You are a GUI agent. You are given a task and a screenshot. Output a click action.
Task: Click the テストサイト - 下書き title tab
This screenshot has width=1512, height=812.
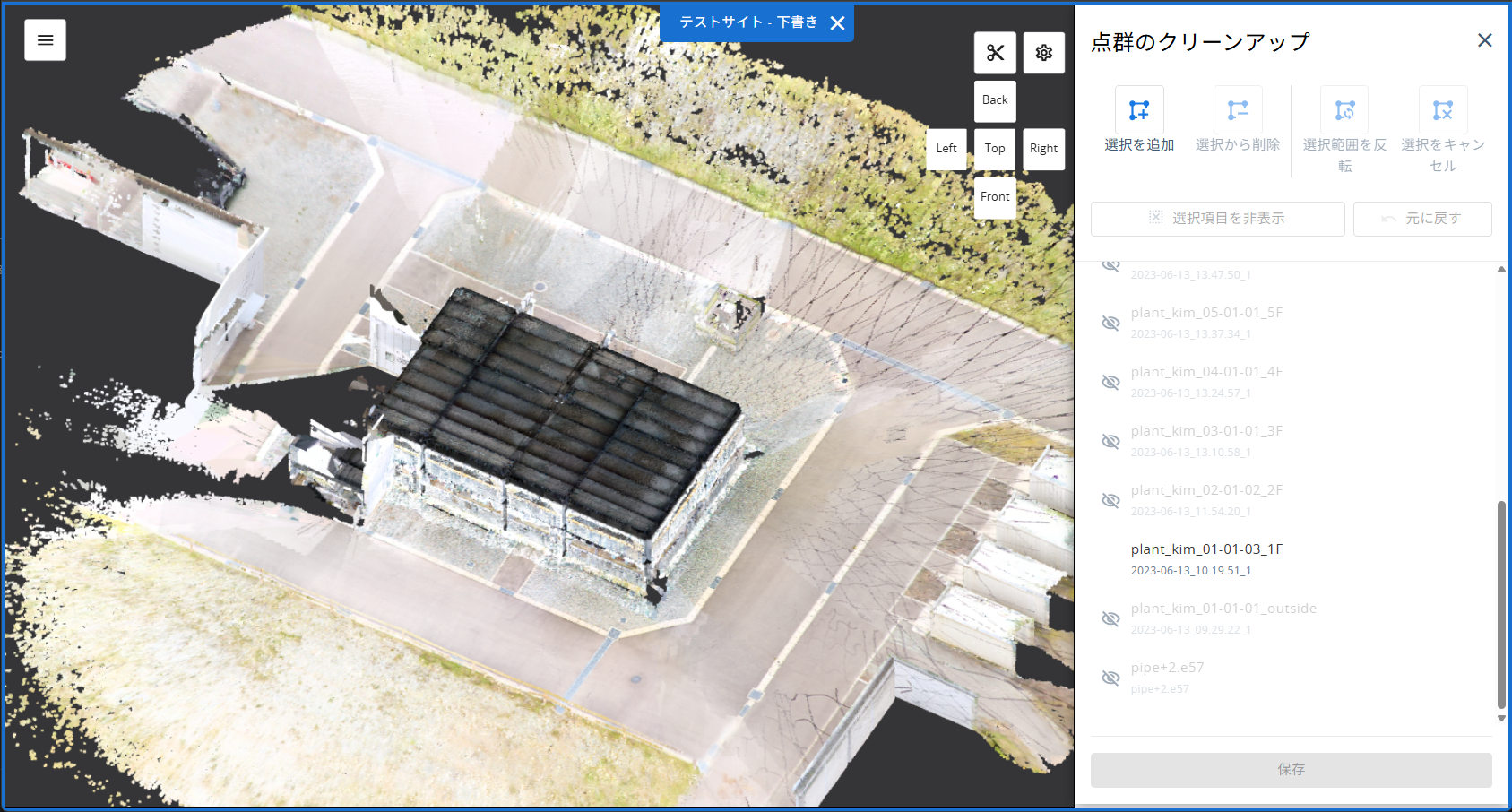click(747, 23)
